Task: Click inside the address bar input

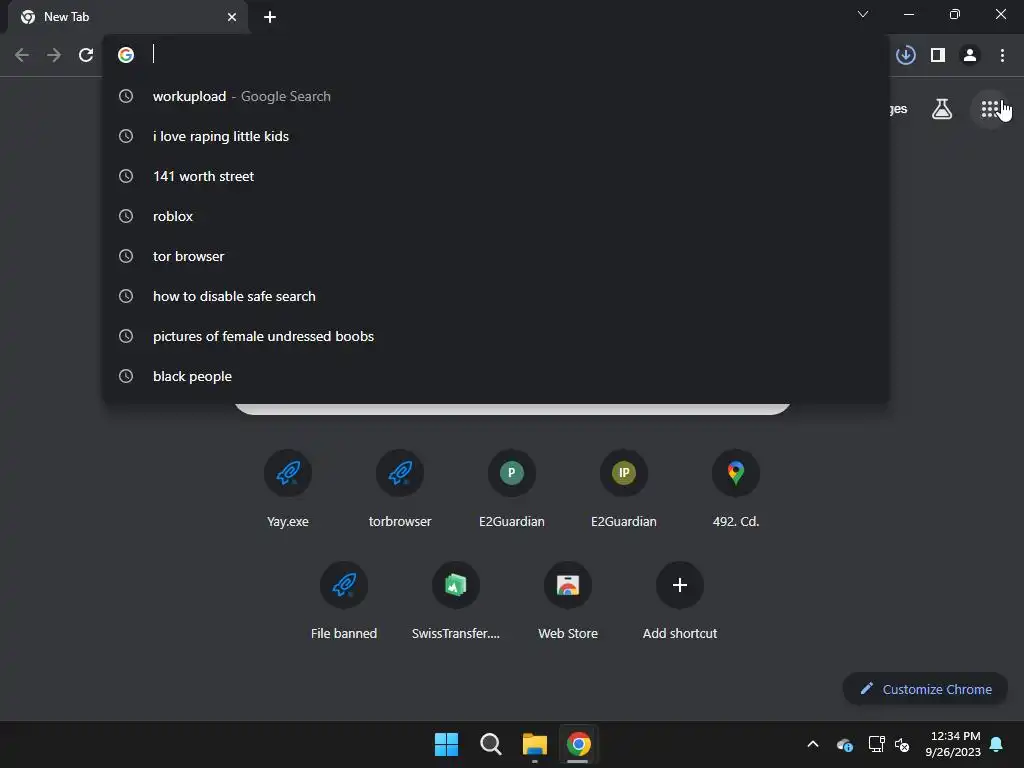Action: 509,55
